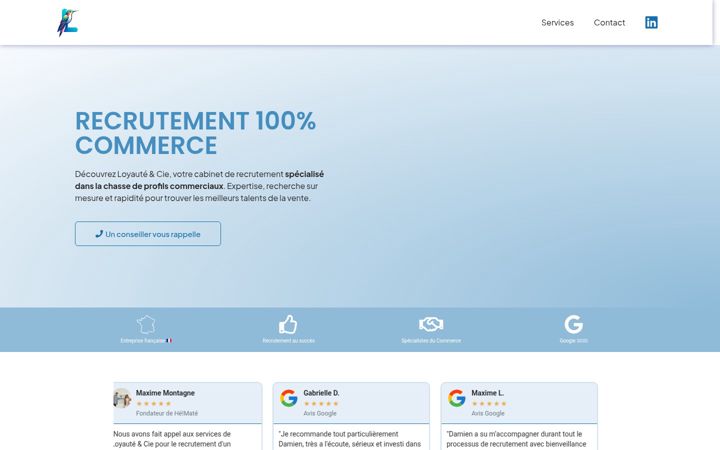Click 'Recrutement au succès' label
Viewport: 720px width, 450px height.
click(288, 341)
